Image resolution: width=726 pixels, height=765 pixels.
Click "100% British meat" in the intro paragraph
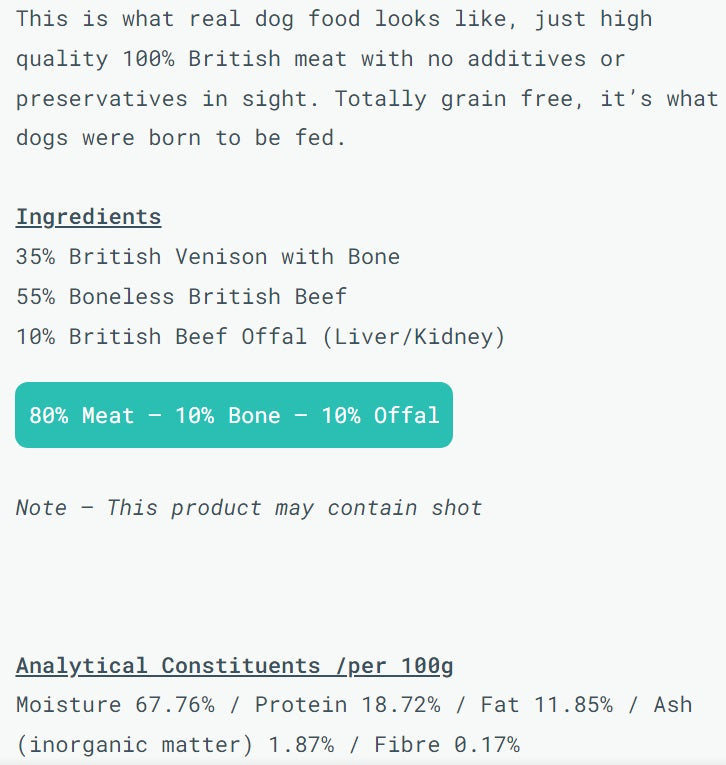pos(235,59)
